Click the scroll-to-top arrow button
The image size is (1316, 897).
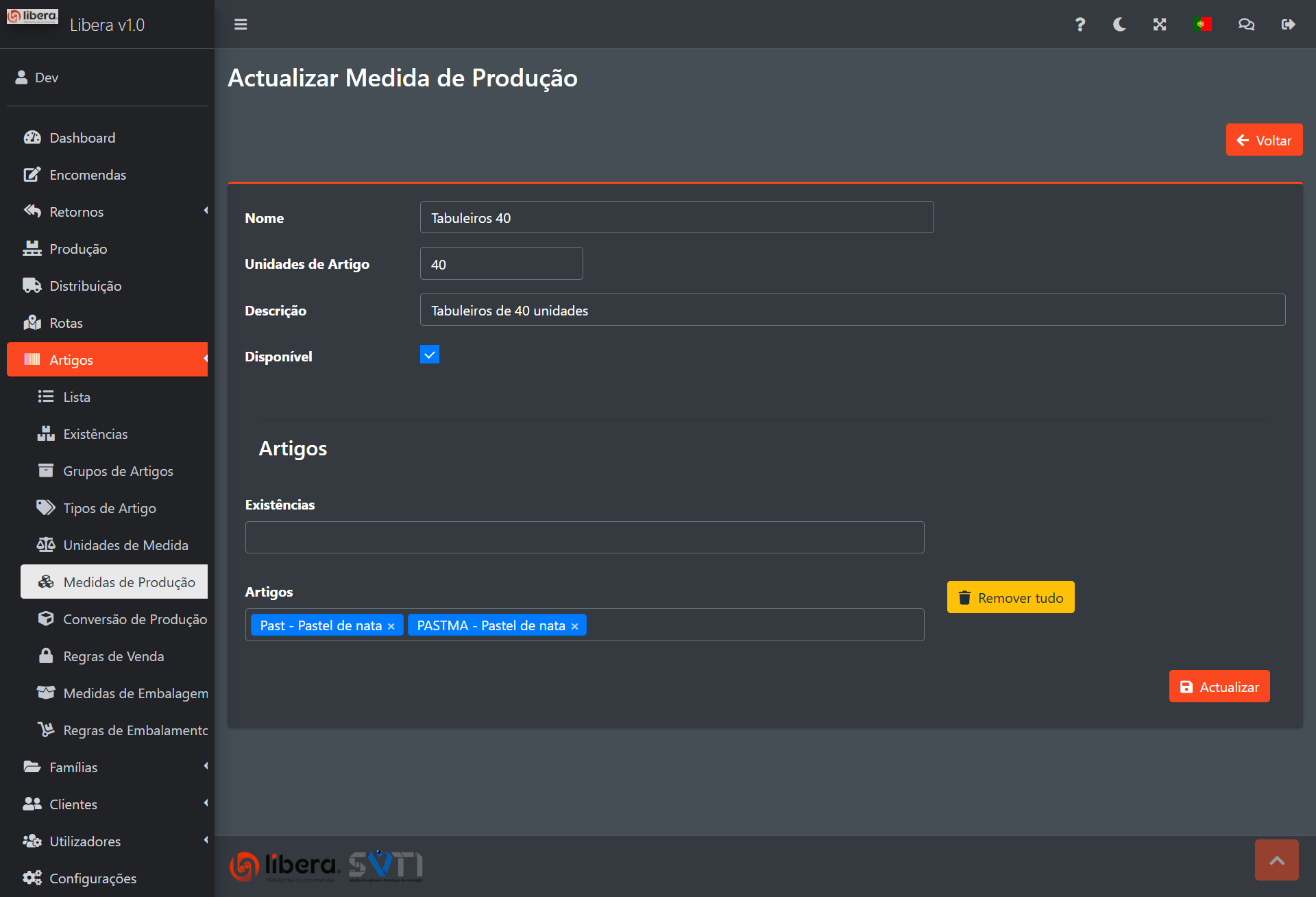click(1276, 860)
